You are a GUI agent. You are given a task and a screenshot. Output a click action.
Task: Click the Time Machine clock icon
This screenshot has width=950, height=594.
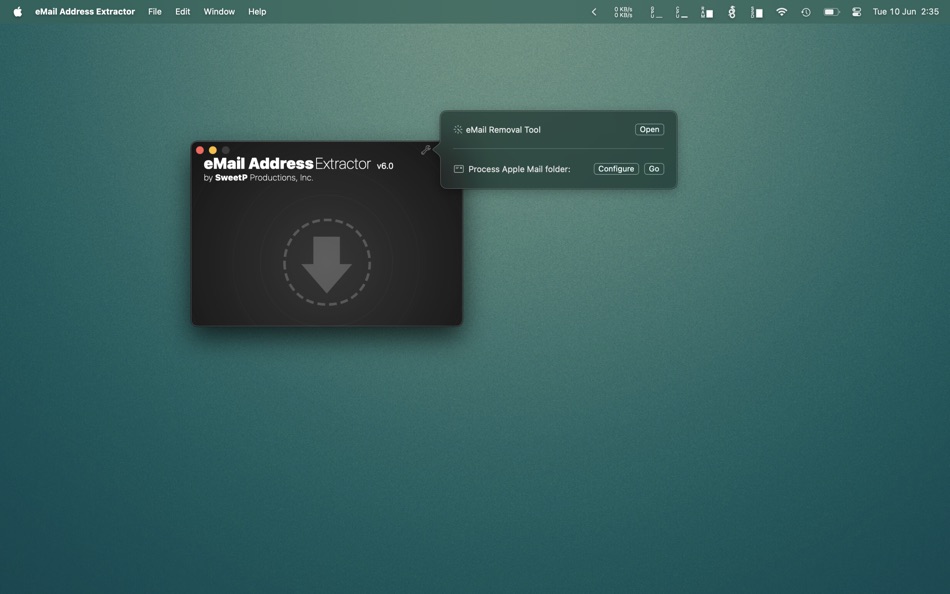(x=806, y=12)
